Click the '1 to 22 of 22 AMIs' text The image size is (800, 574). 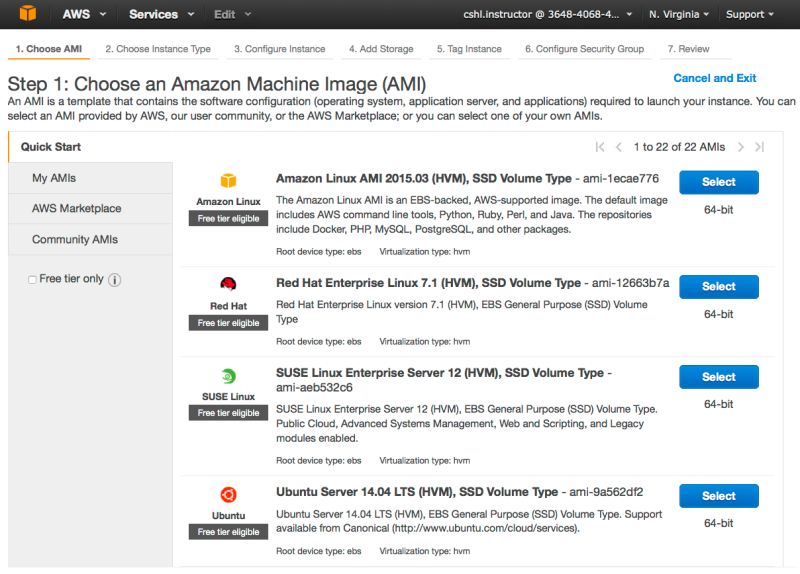click(x=679, y=147)
